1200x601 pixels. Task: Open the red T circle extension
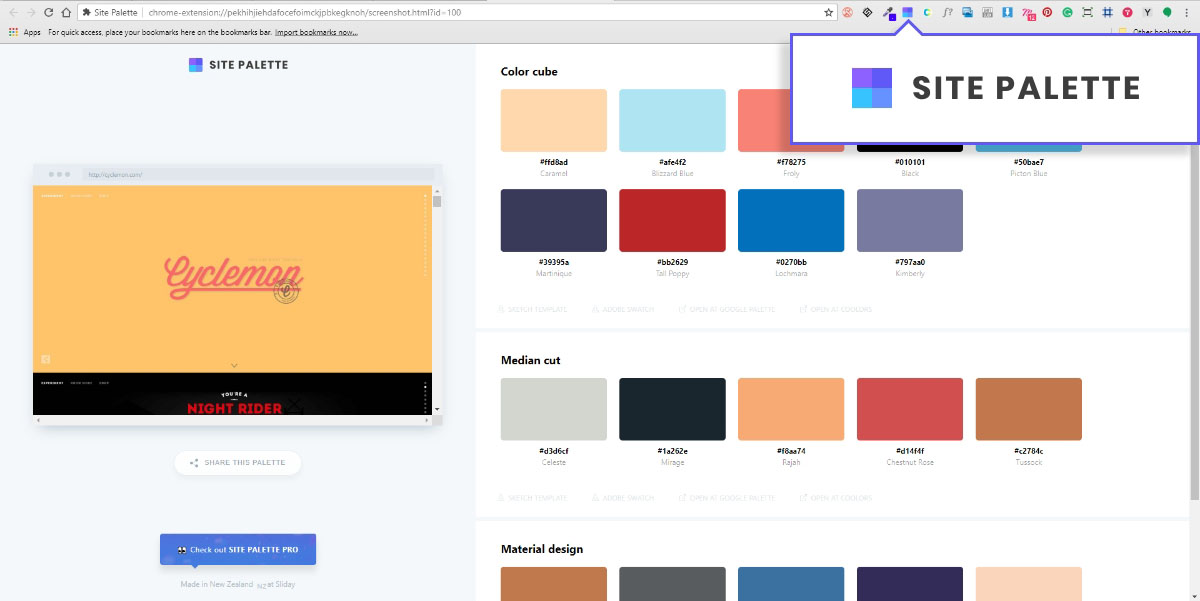click(x=1128, y=13)
